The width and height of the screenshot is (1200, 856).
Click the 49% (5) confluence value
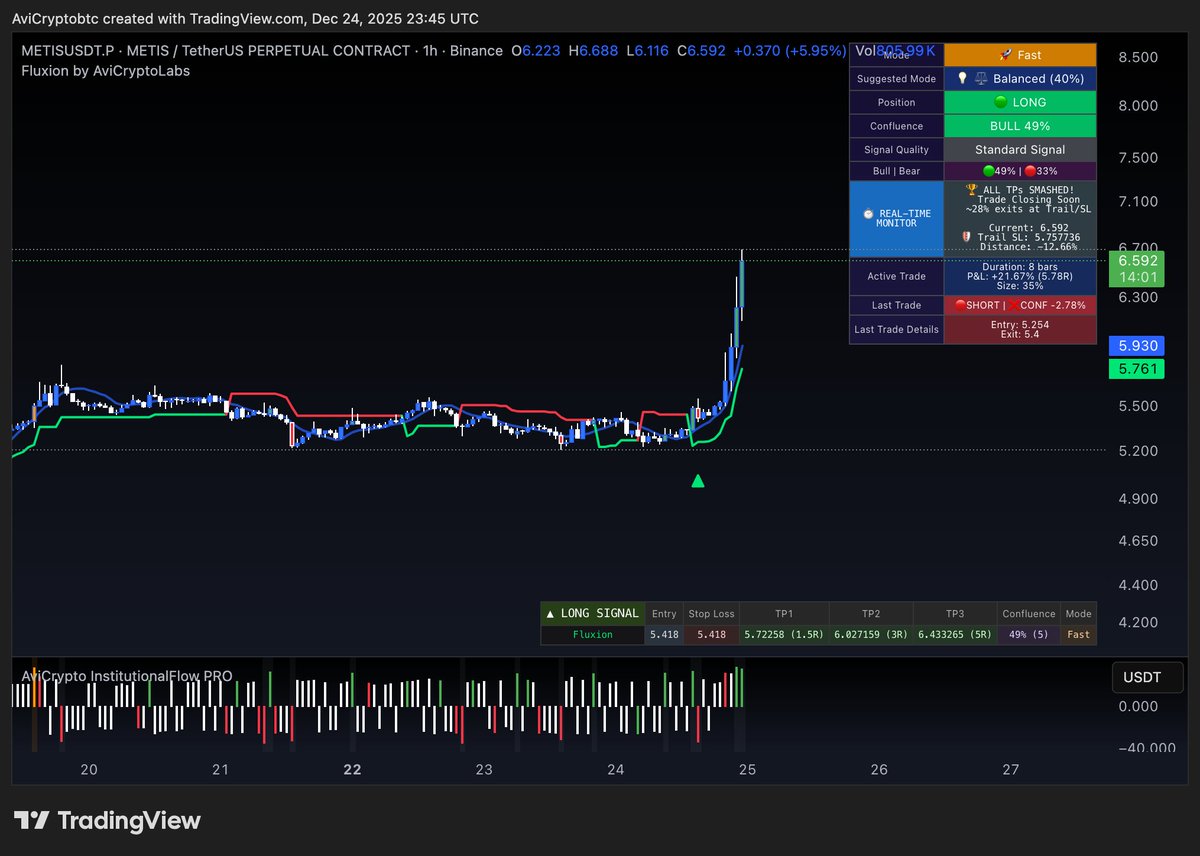click(x=1029, y=634)
